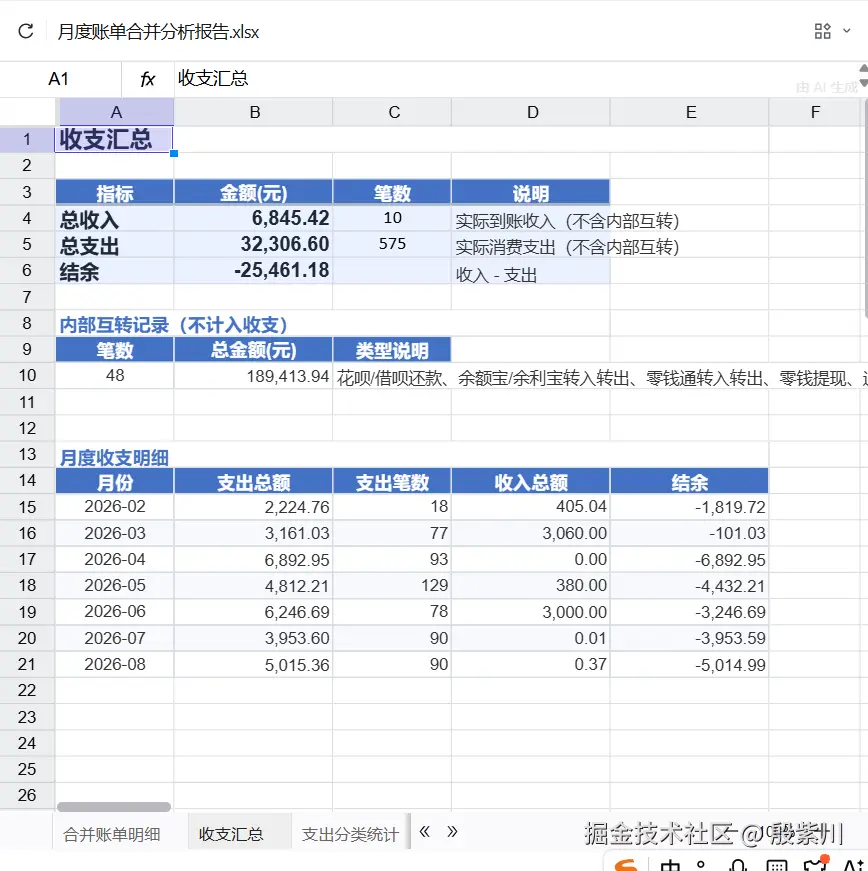Select column D header
The height and width of the screenshot is (871, 868).
[x=531, y=112]
